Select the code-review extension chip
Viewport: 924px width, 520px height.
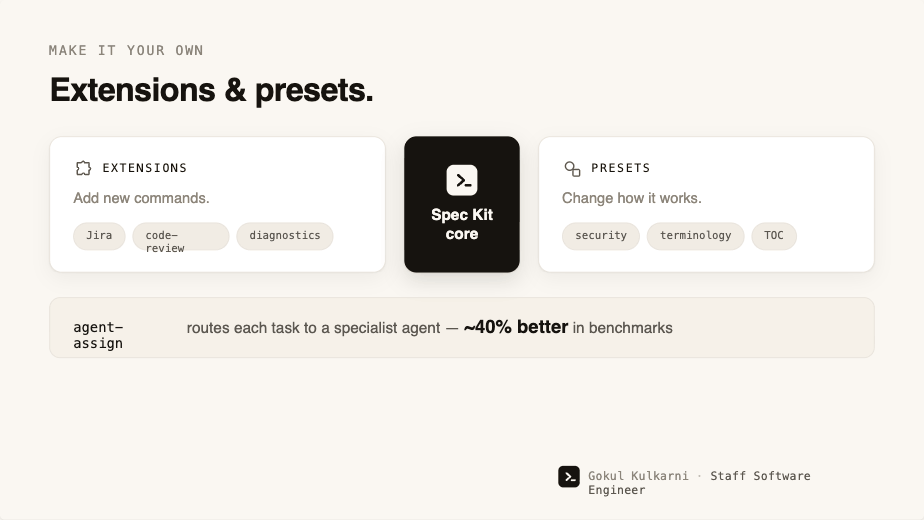tap(180, 236)
